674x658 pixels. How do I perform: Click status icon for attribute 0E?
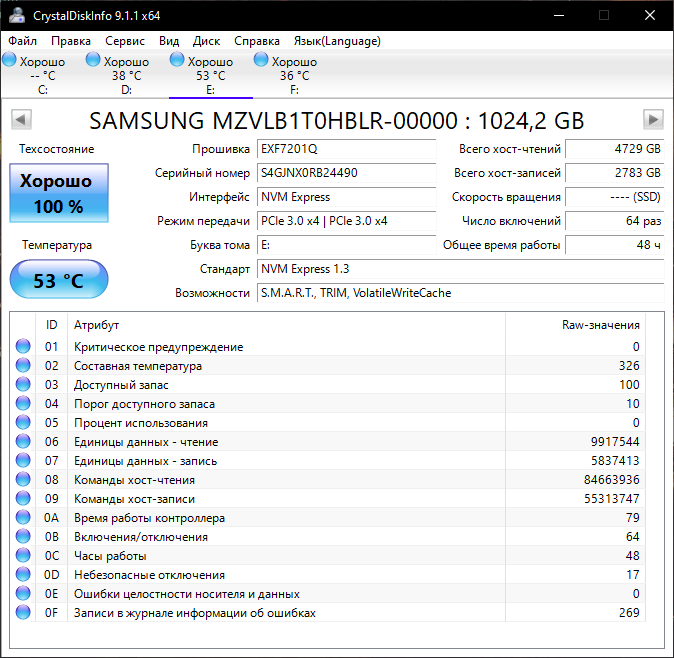23,594
